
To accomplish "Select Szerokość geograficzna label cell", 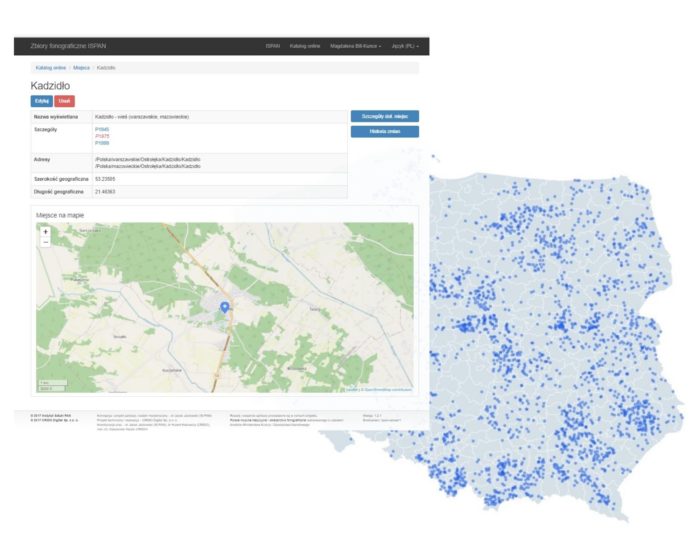I will coord(61,179).
